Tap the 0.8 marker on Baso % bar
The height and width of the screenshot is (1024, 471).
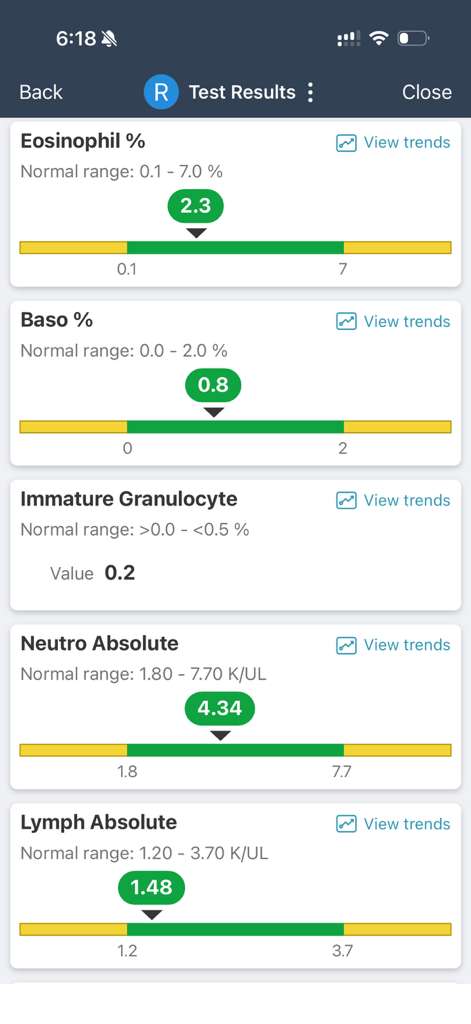coord(214,385)
